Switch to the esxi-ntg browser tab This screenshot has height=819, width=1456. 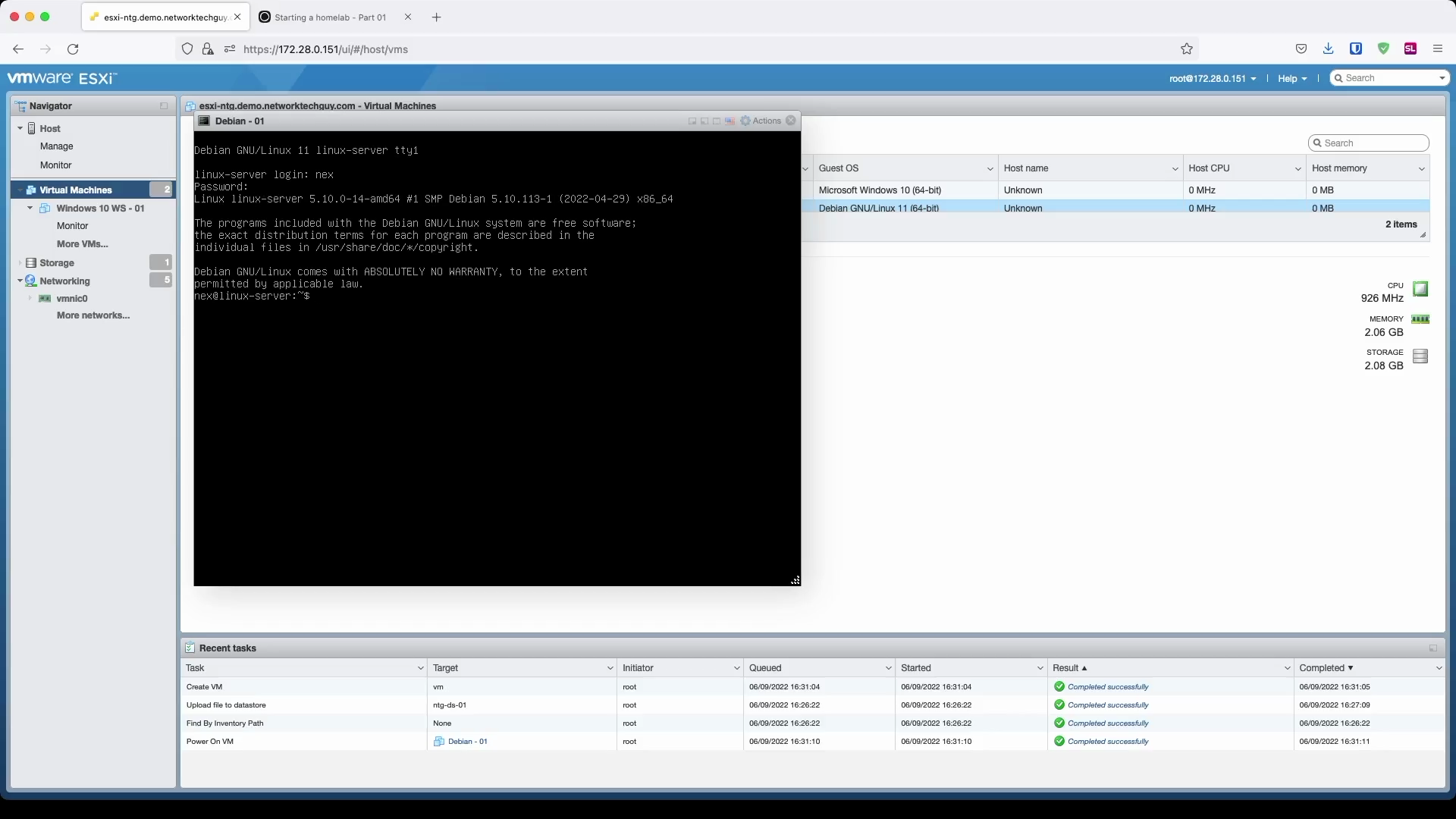(x=165, y=17)
